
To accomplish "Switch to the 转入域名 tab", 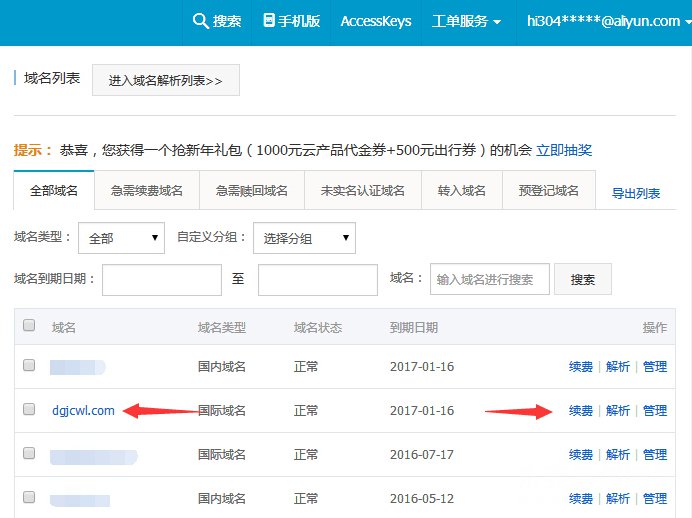I will [x=462, y=191].
